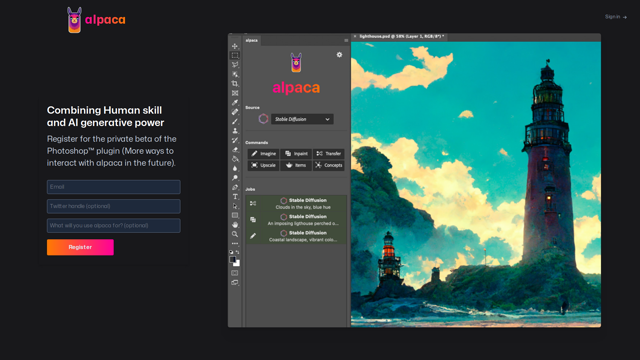640x360 pixels.
Task: Click the swap foreground/background colors arrow
Action: point(238,252)
